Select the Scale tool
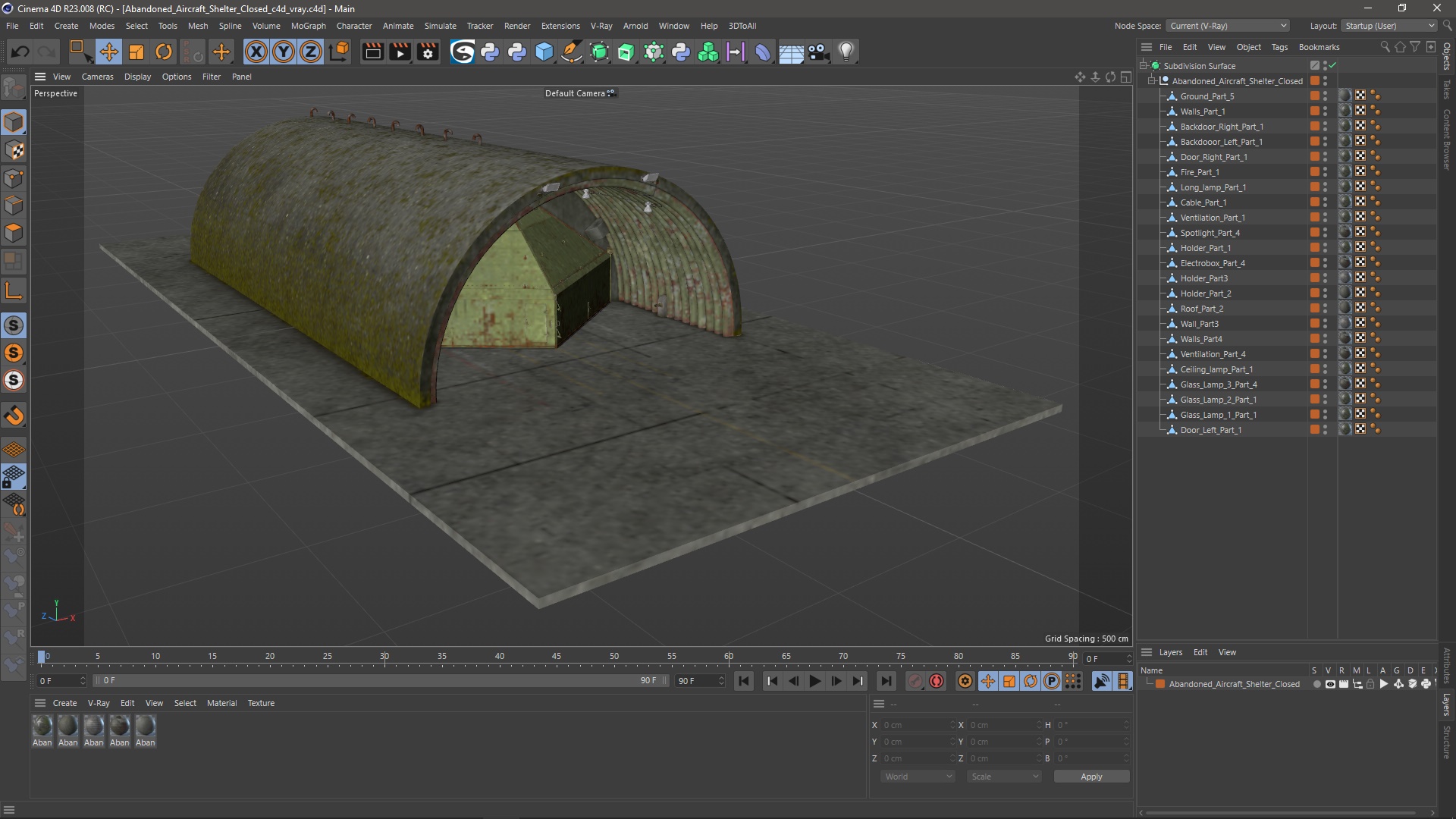The width and height of the screenshot is (1456, 819). coord(136,52)
